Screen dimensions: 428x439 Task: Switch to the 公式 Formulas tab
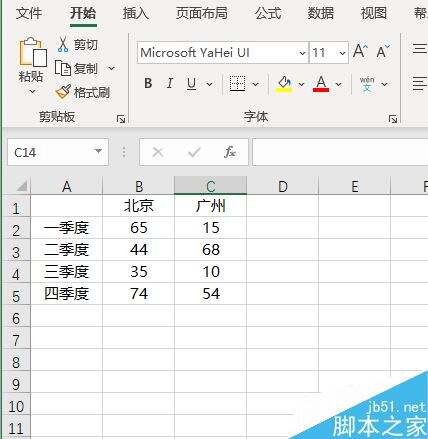[268, 13]
